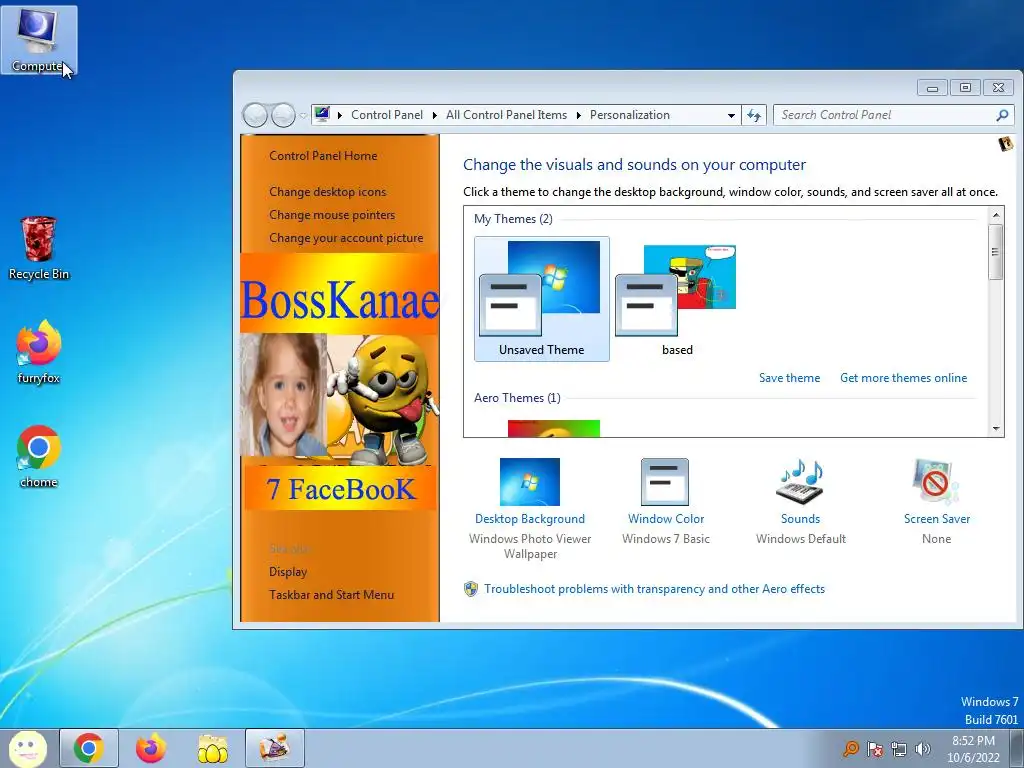
Task: Click the Screen Saver icon
Action: point(936,482)
